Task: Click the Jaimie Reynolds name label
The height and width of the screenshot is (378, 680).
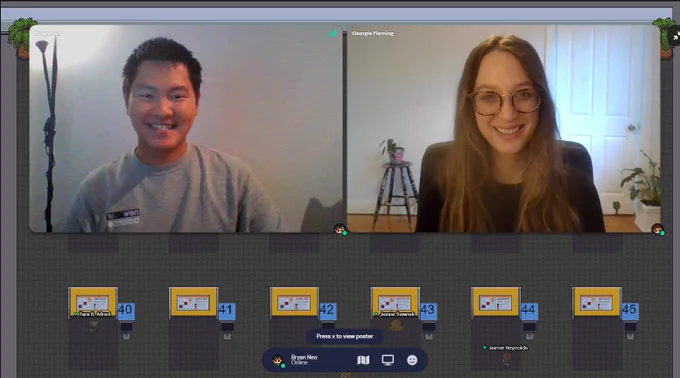Action: [x=508, y=348]
